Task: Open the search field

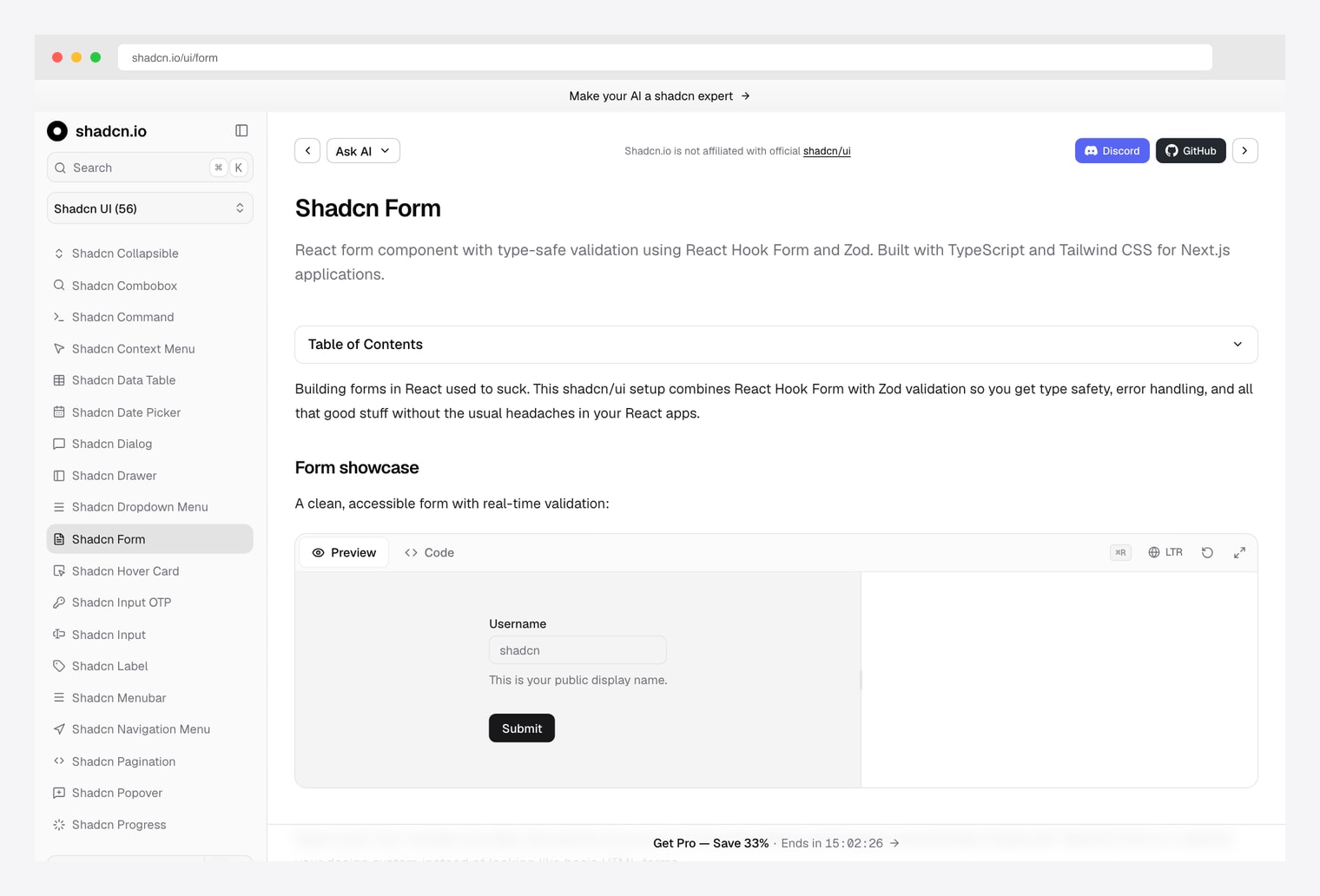Action: 149,168
